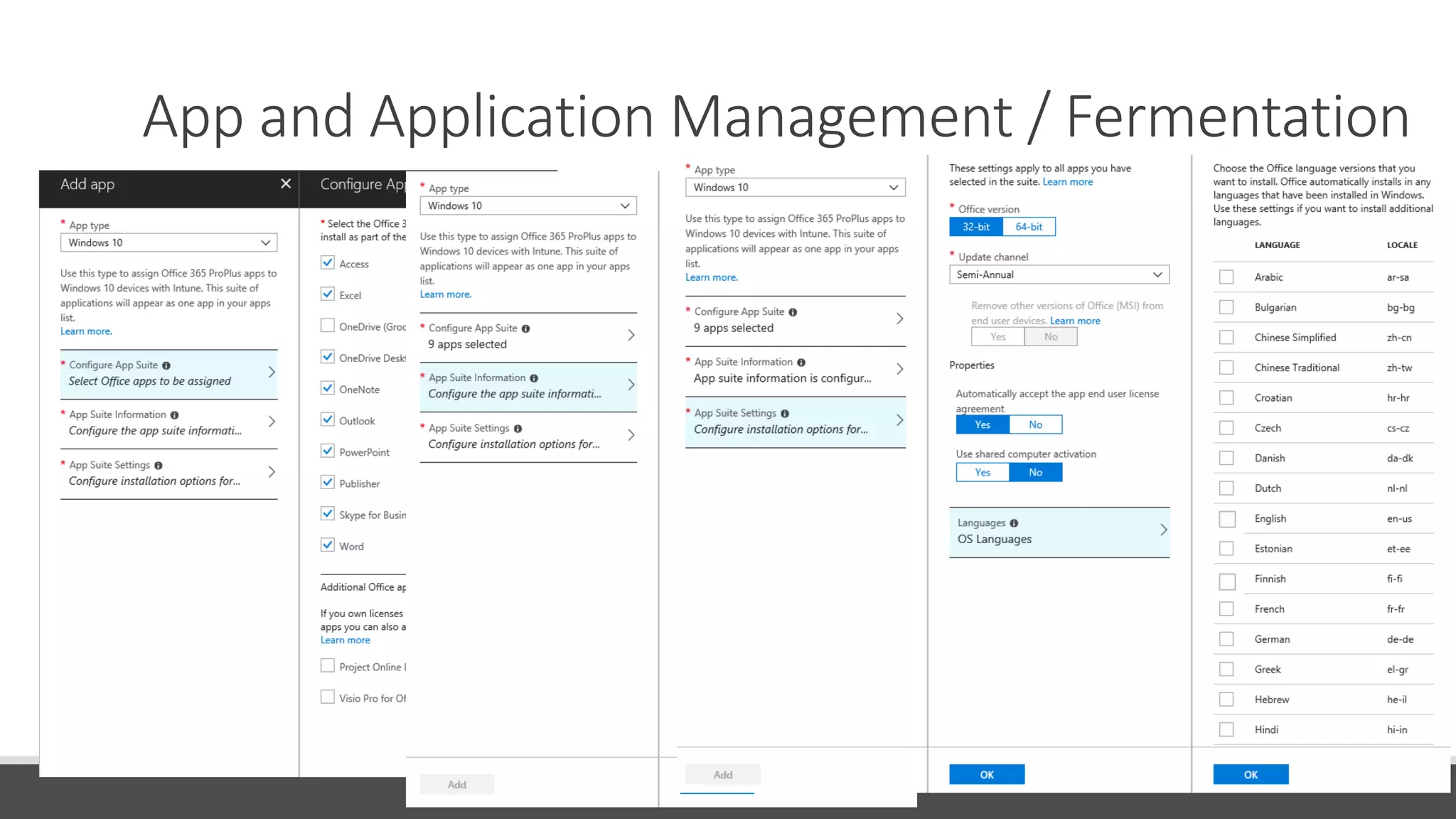Expand chevron on highlighted App Suite Information row
Image resolution: width=1456 pixels, height=819 pixels.
(x=631, y=385)
